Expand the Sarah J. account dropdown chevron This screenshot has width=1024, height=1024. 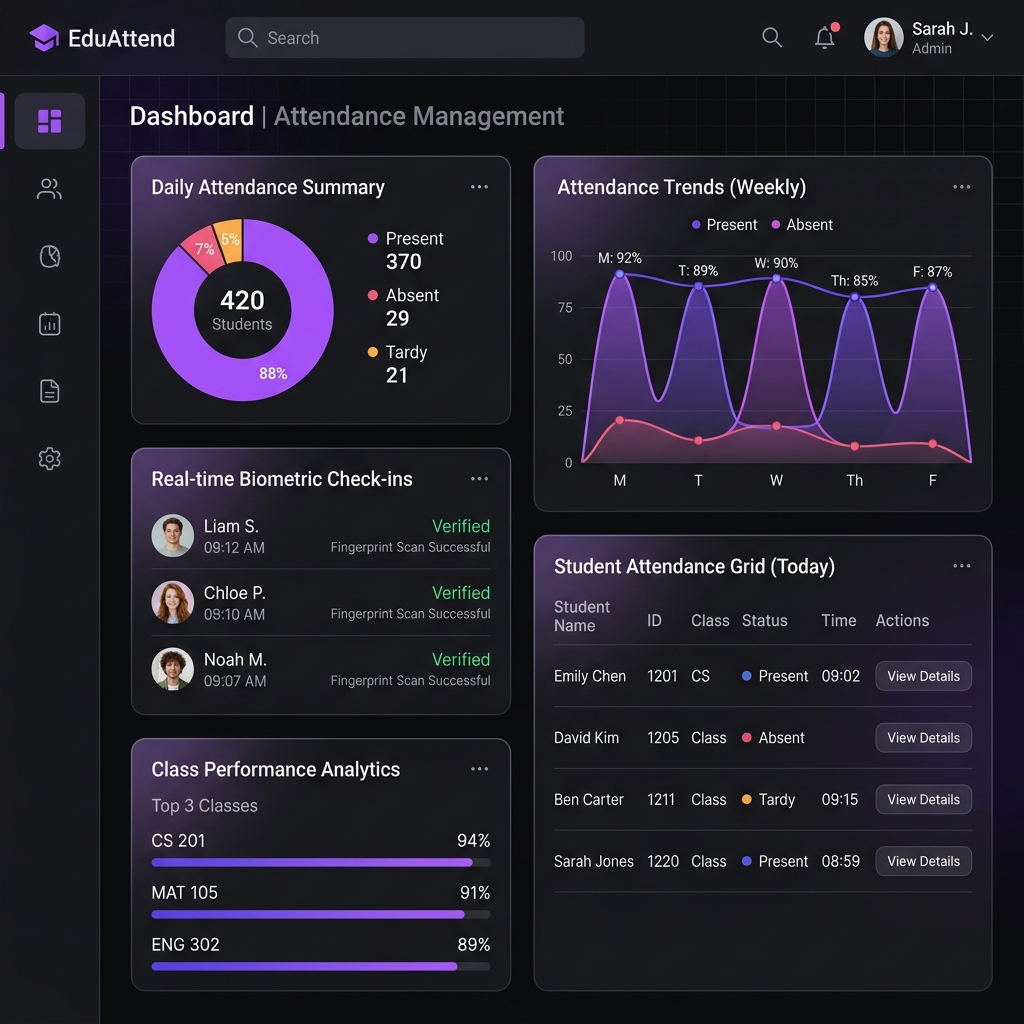pyautogui.click(x=987, y=38)
